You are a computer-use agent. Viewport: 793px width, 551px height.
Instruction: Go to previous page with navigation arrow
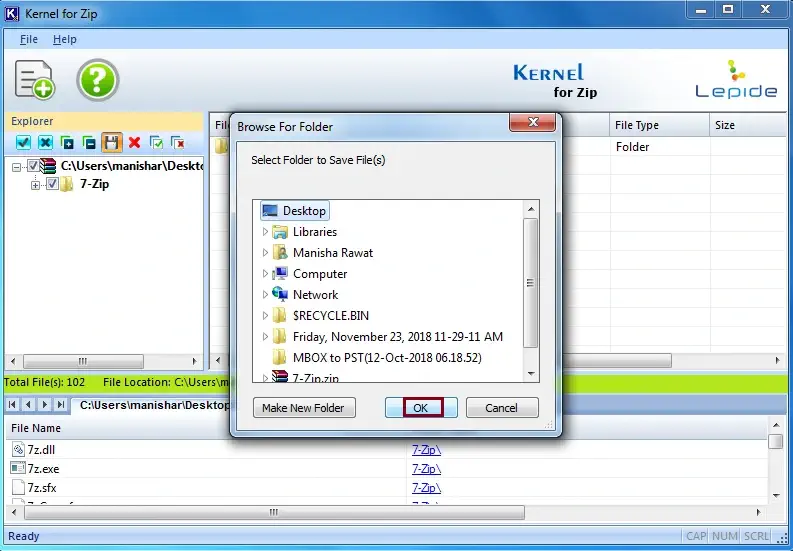(x=28, y=404)
